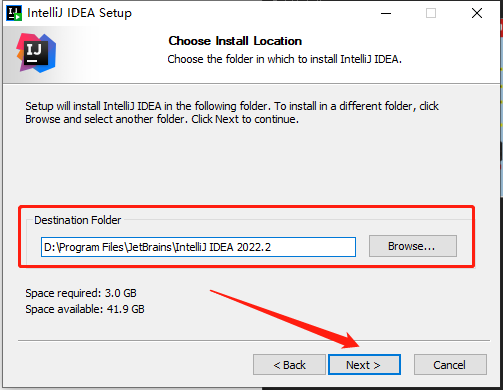The width and height of the screenshot is (503, 390).
Task: Click the greyed-out maximize window button
Action: point(431,13)
